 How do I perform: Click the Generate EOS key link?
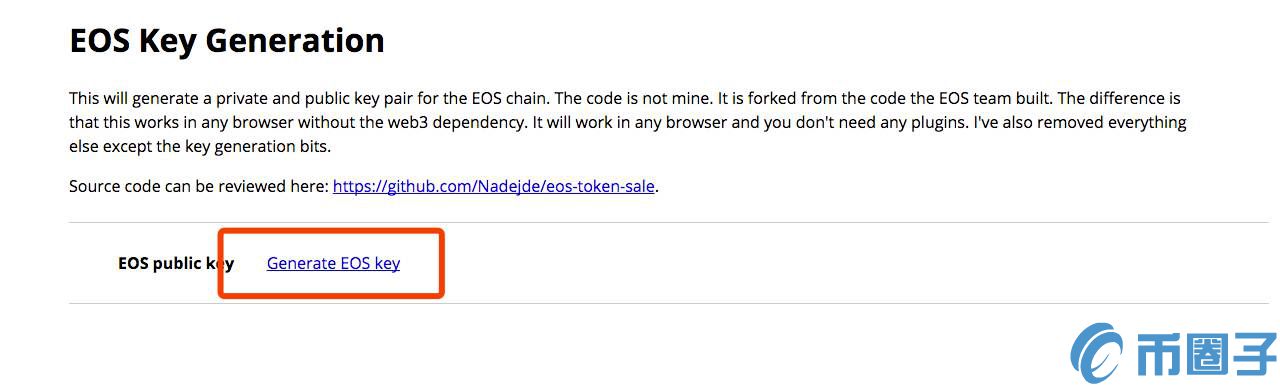tap(333, 263)
